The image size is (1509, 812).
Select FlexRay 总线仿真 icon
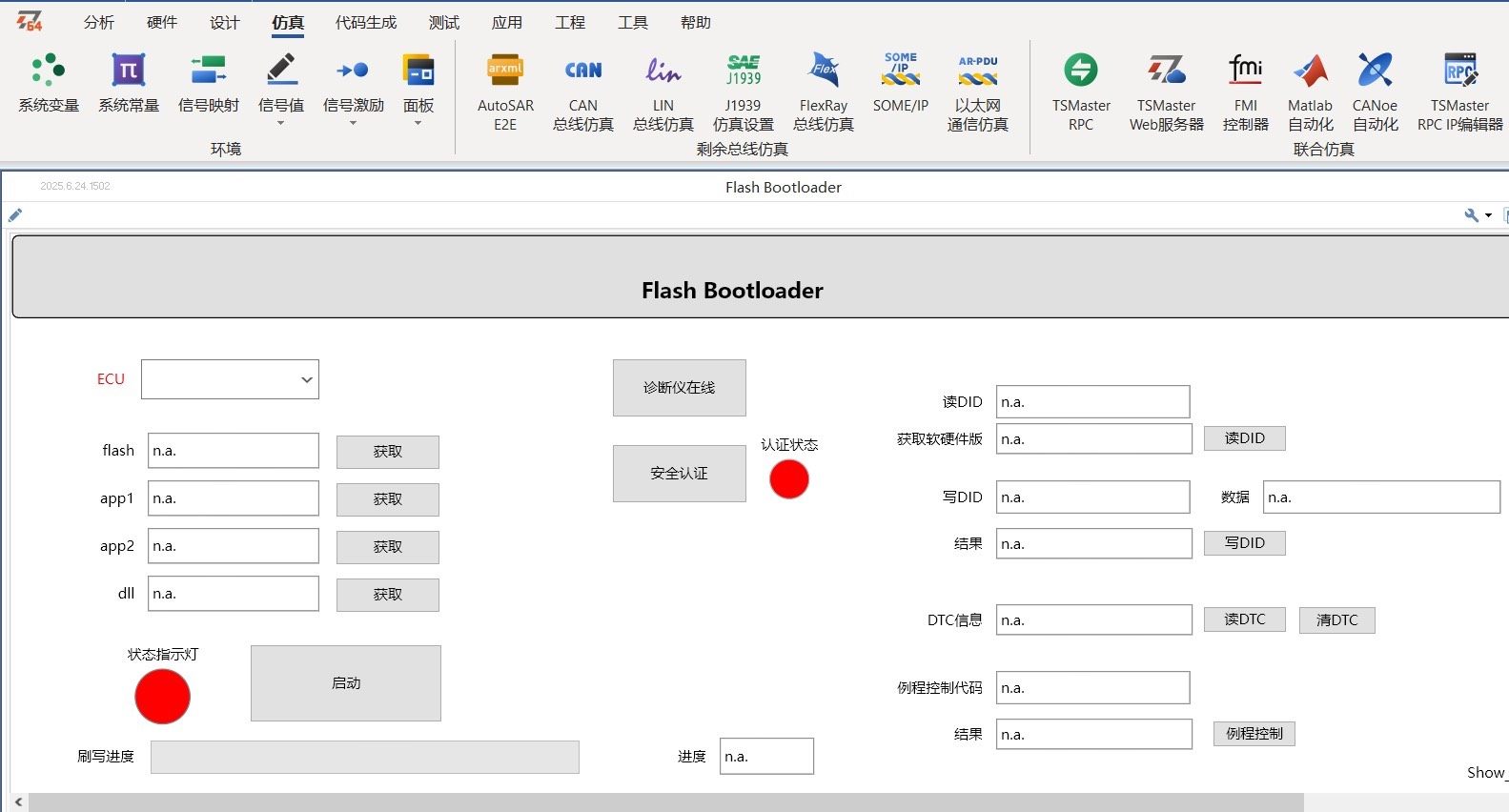point(823,71)
